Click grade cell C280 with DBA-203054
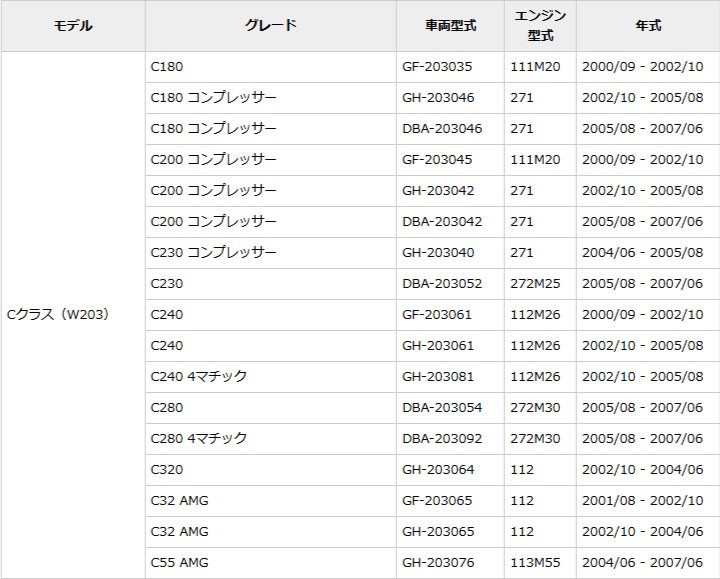 271,408
